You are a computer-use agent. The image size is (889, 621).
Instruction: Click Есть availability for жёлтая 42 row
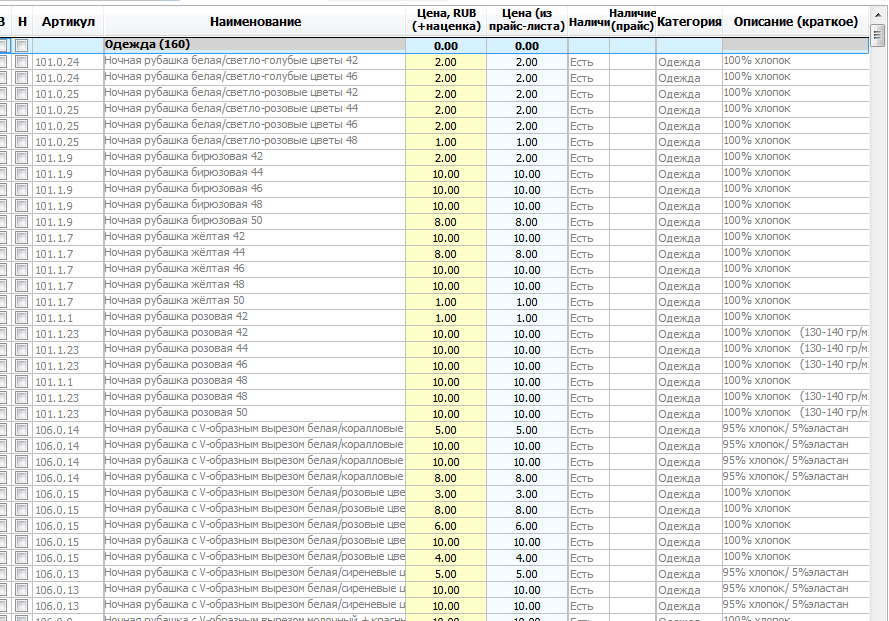[x=581, y=238]
